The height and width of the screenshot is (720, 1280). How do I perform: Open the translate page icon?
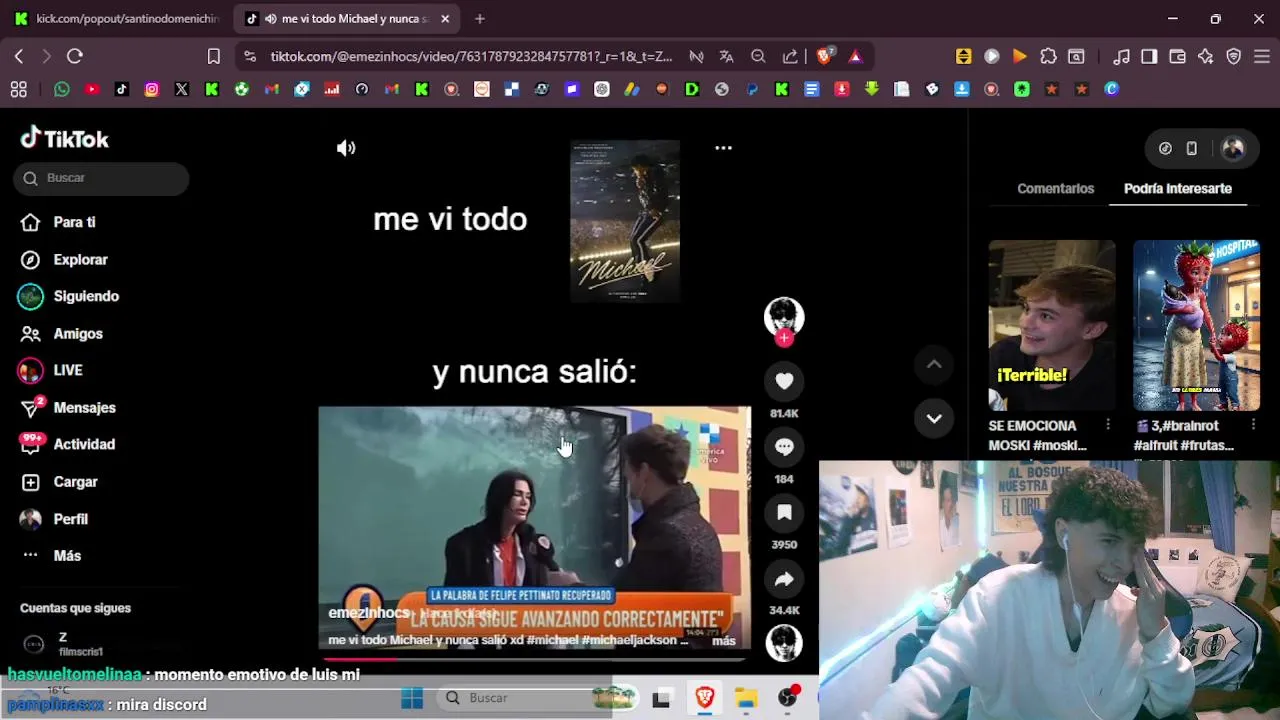(x=726, y=56)
